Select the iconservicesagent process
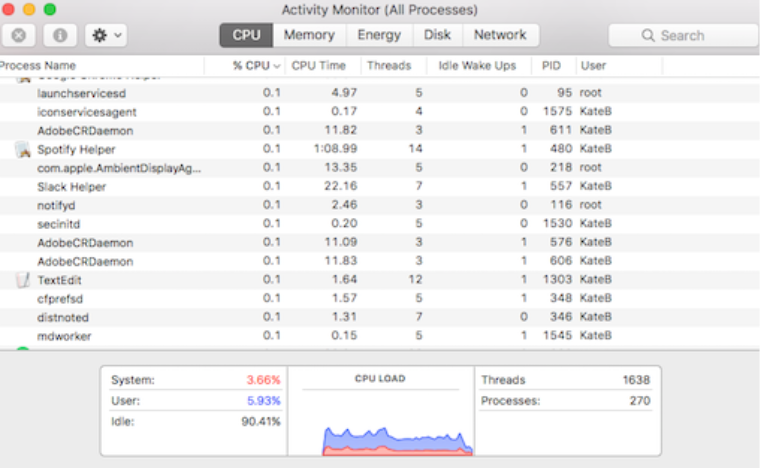 point(87,112)
